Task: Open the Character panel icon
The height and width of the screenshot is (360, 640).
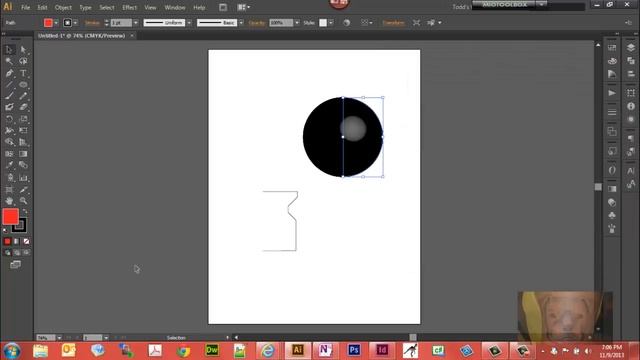Action: [x=631, y=171]
